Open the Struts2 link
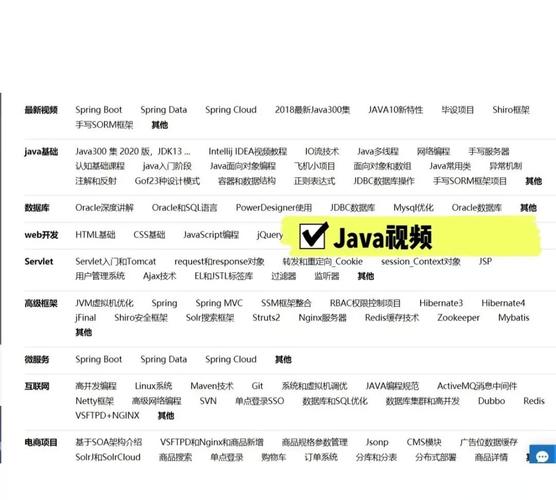Viewport: 556px width, 500px height. click(x=266, y=318)
